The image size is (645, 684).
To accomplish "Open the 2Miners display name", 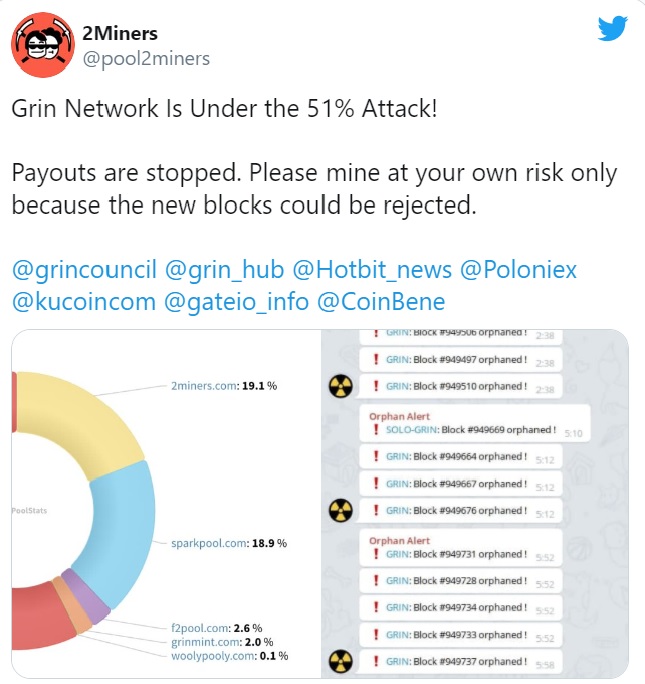I will click(x=120, y=34).
